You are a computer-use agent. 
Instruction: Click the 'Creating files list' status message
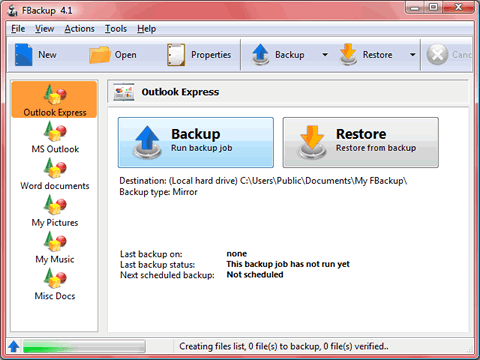pos(284,346)
